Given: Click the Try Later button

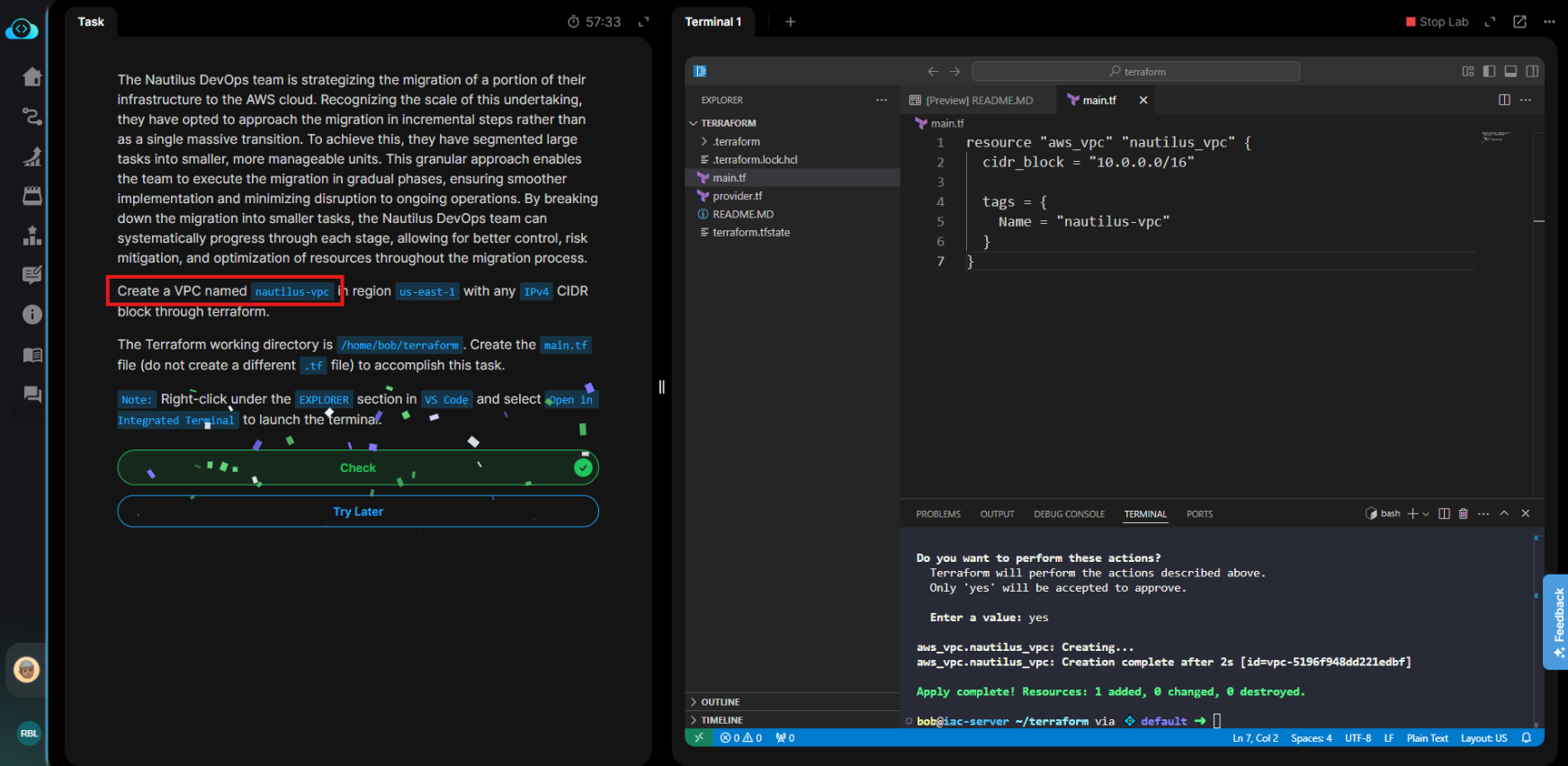Looking at the screenshot, I should [x=357, y=512].
